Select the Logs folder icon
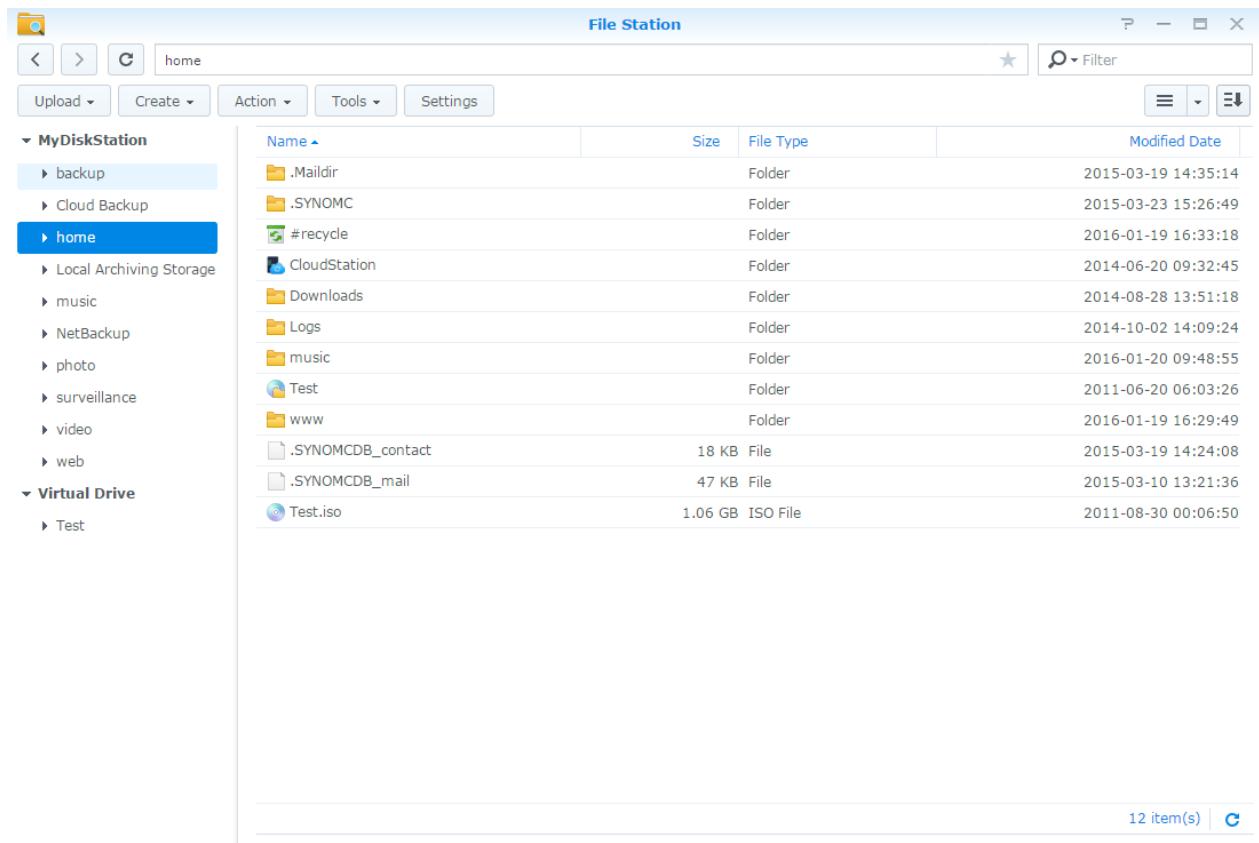The width and height of the screenshot is (1259, 843). (x=276, y=328)
